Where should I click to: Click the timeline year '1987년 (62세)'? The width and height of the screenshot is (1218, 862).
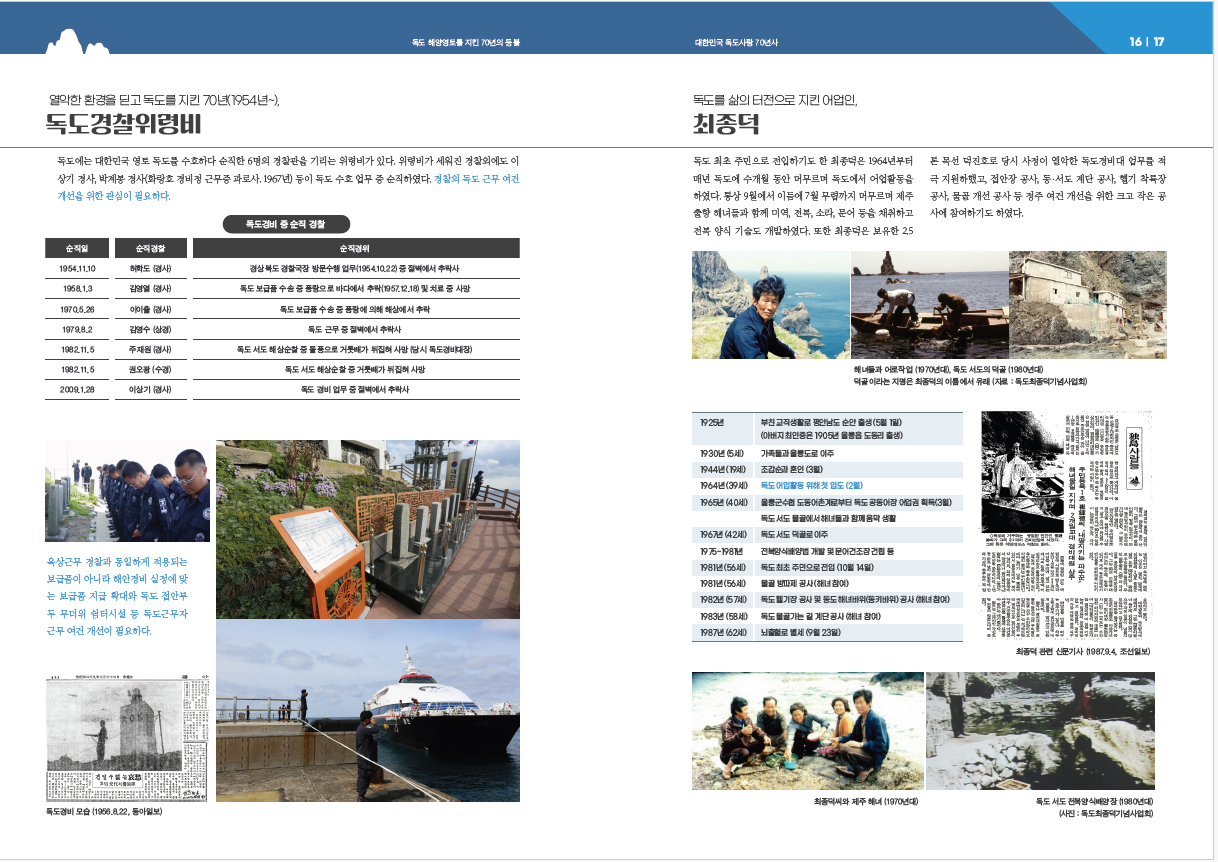click(723, 631)
